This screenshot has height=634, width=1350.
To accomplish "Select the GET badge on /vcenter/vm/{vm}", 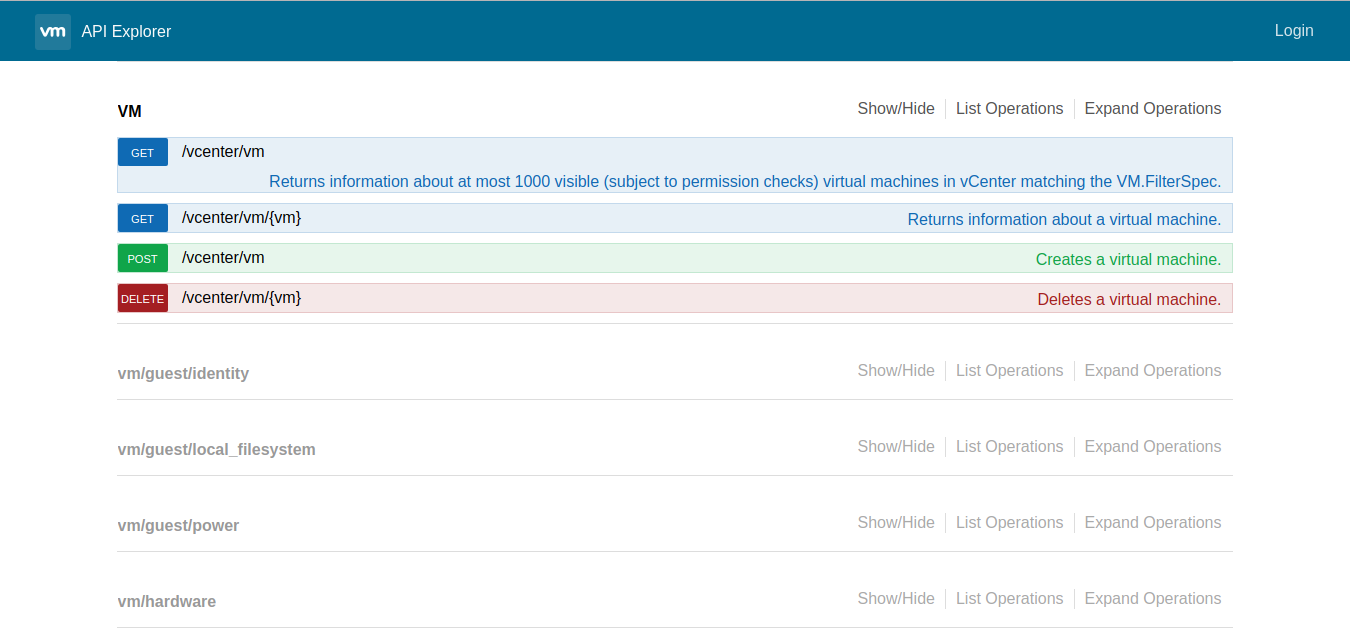I will click(x=142, y=218).
